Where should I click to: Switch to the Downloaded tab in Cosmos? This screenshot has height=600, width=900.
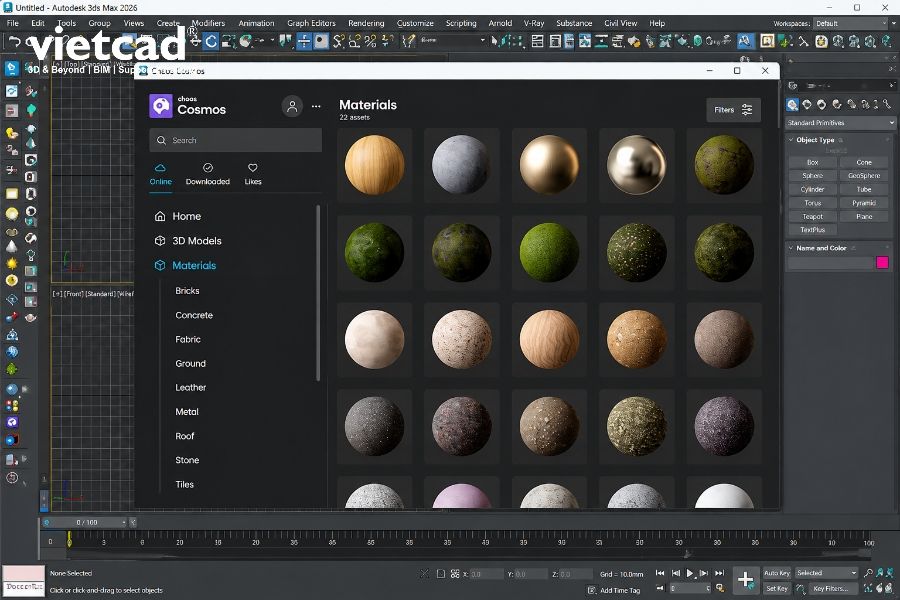(208, 174)
